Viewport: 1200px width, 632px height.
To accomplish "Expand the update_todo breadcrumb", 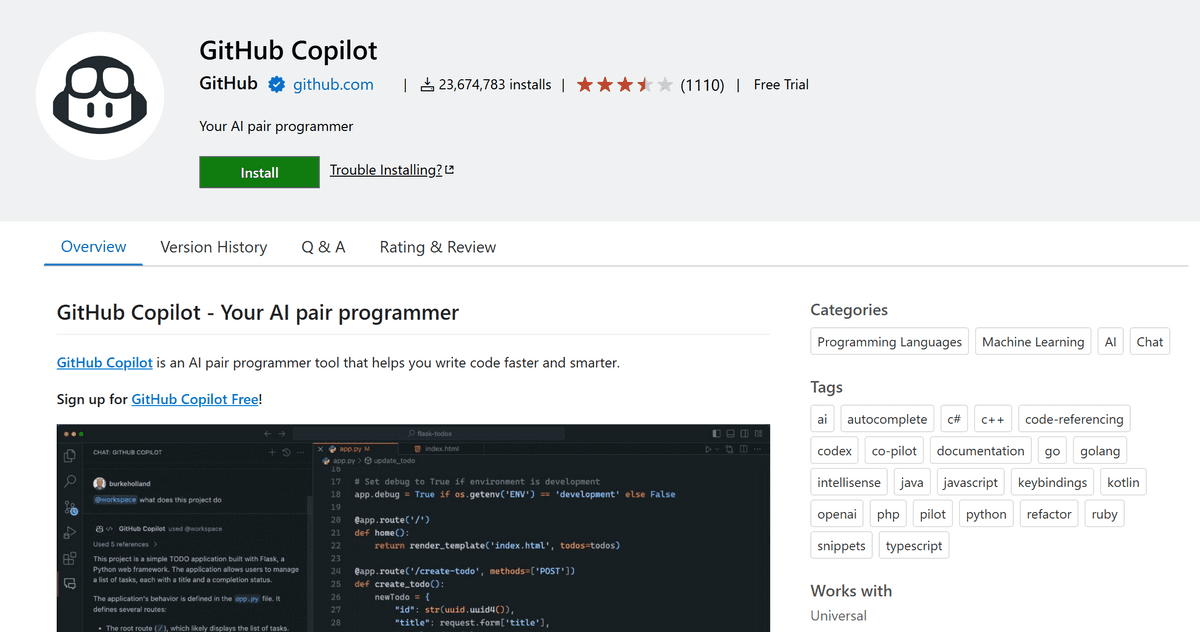I will 390,460.
